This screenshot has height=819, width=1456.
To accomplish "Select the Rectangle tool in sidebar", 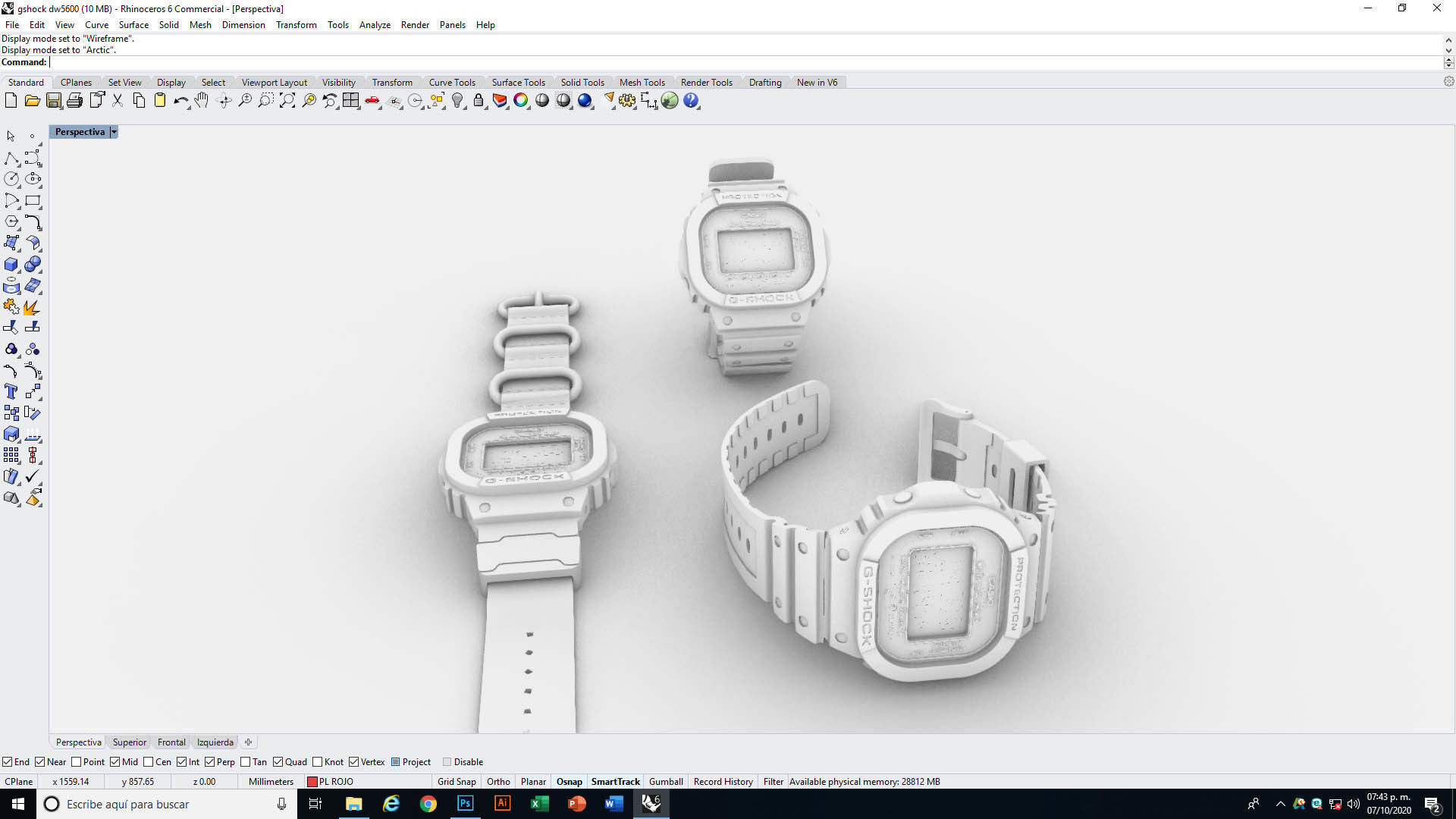I will [33, 200].
